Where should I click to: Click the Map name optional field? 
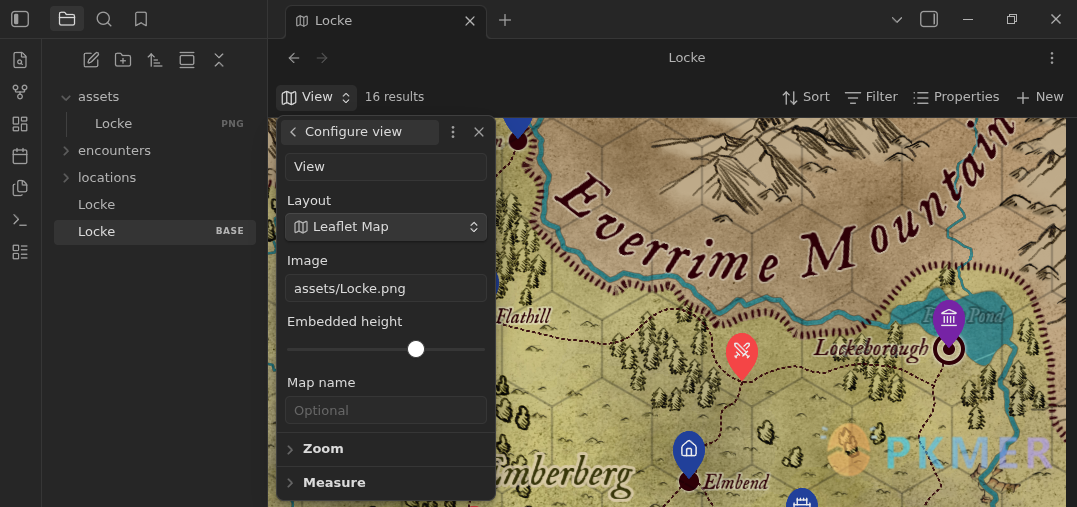pos(386,410)
